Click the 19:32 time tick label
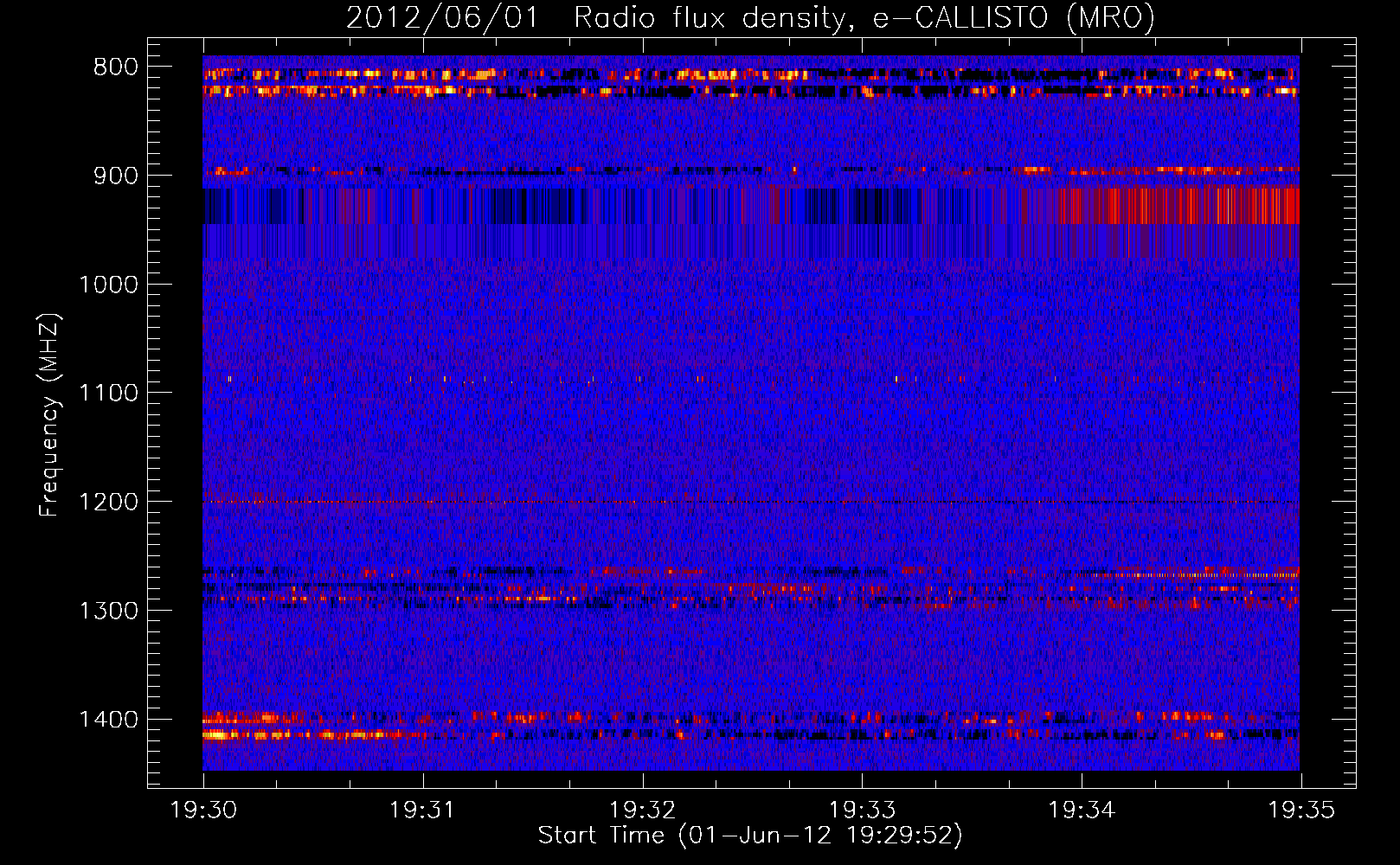The image size is (1400, 865). (x=642, y=811)
